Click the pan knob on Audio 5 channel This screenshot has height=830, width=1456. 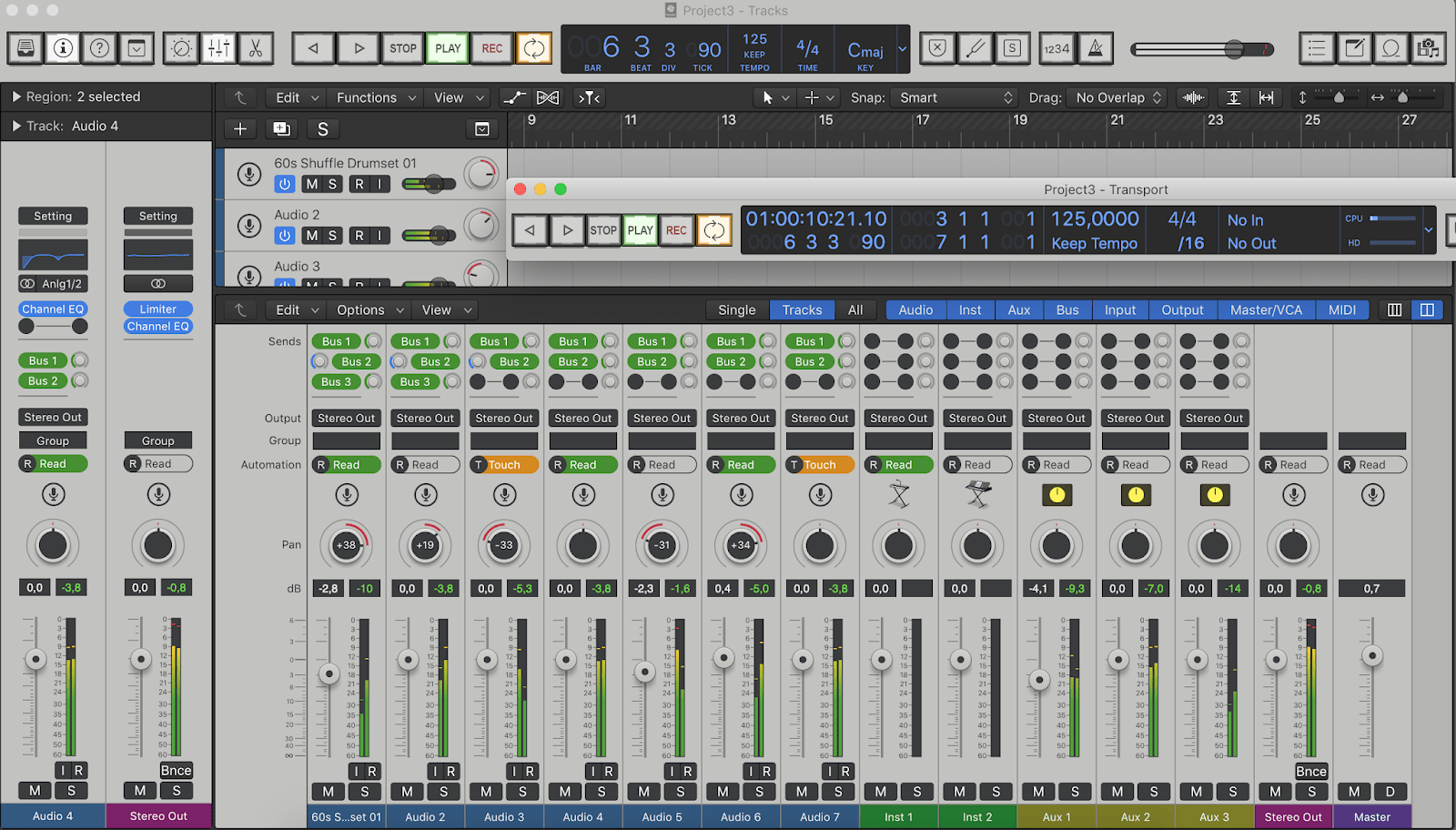[662, 545]
